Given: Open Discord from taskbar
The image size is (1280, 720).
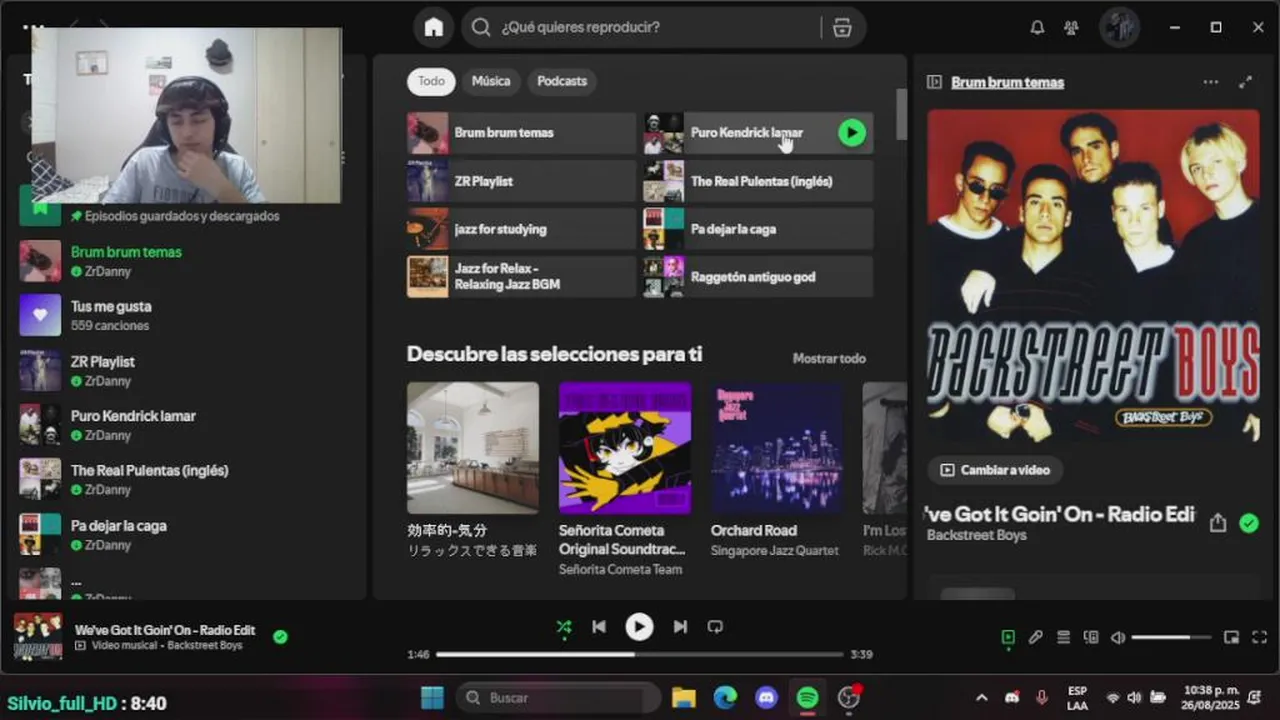Looking at the screenshot, I should pyautogui.click(x=767, y=697).
